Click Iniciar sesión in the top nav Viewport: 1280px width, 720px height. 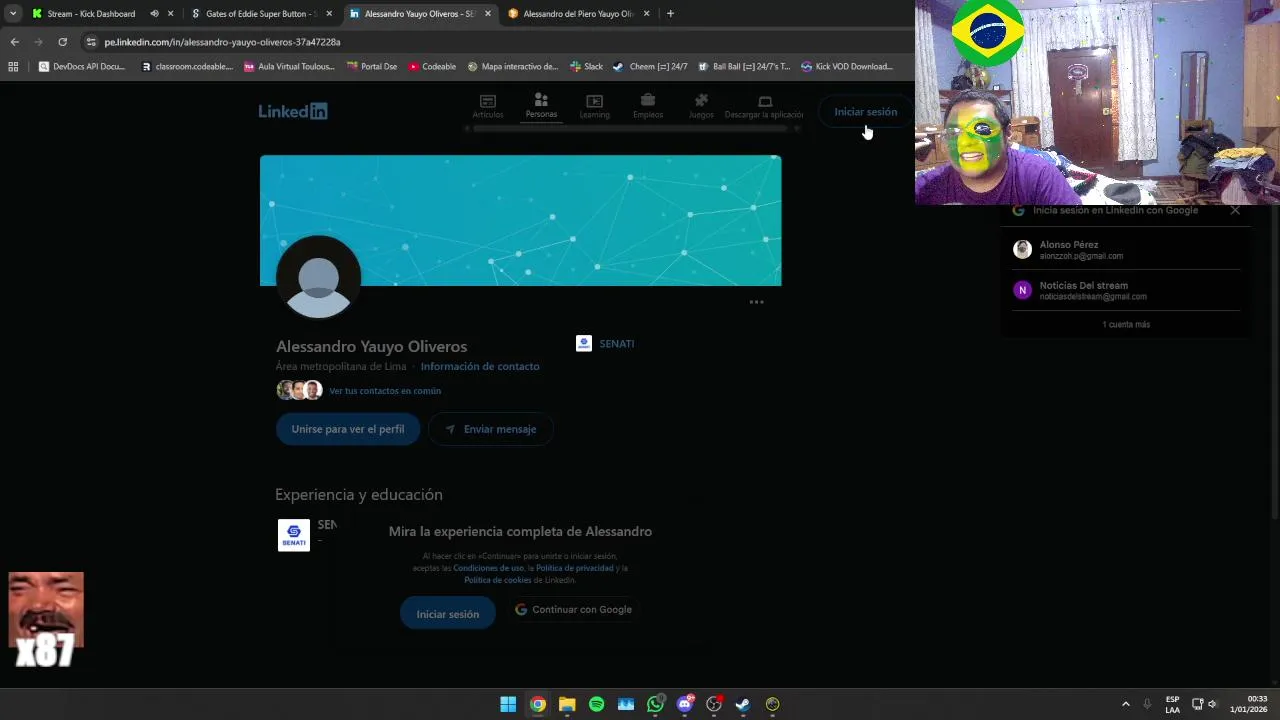866,112
